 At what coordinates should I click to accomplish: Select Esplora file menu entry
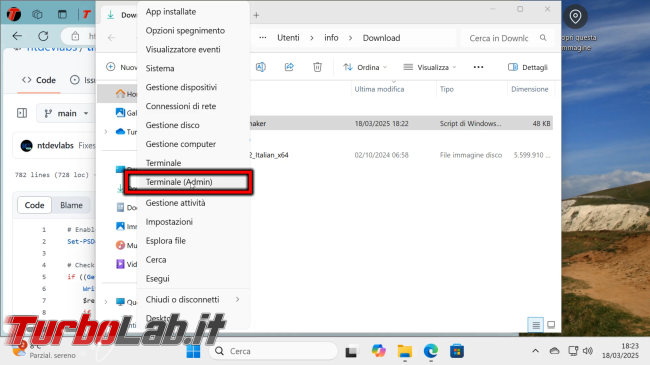[x=165, y=241]
